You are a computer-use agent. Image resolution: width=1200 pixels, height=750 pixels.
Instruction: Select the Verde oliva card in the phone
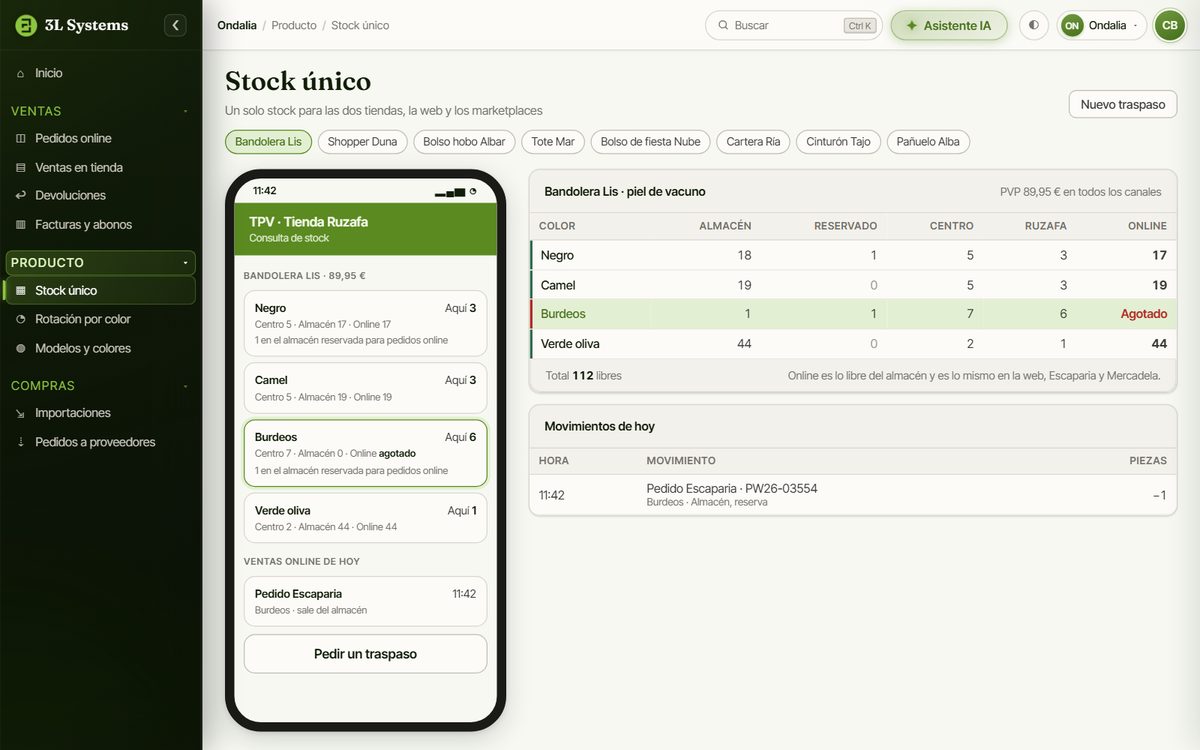click(x=365, y=518)
